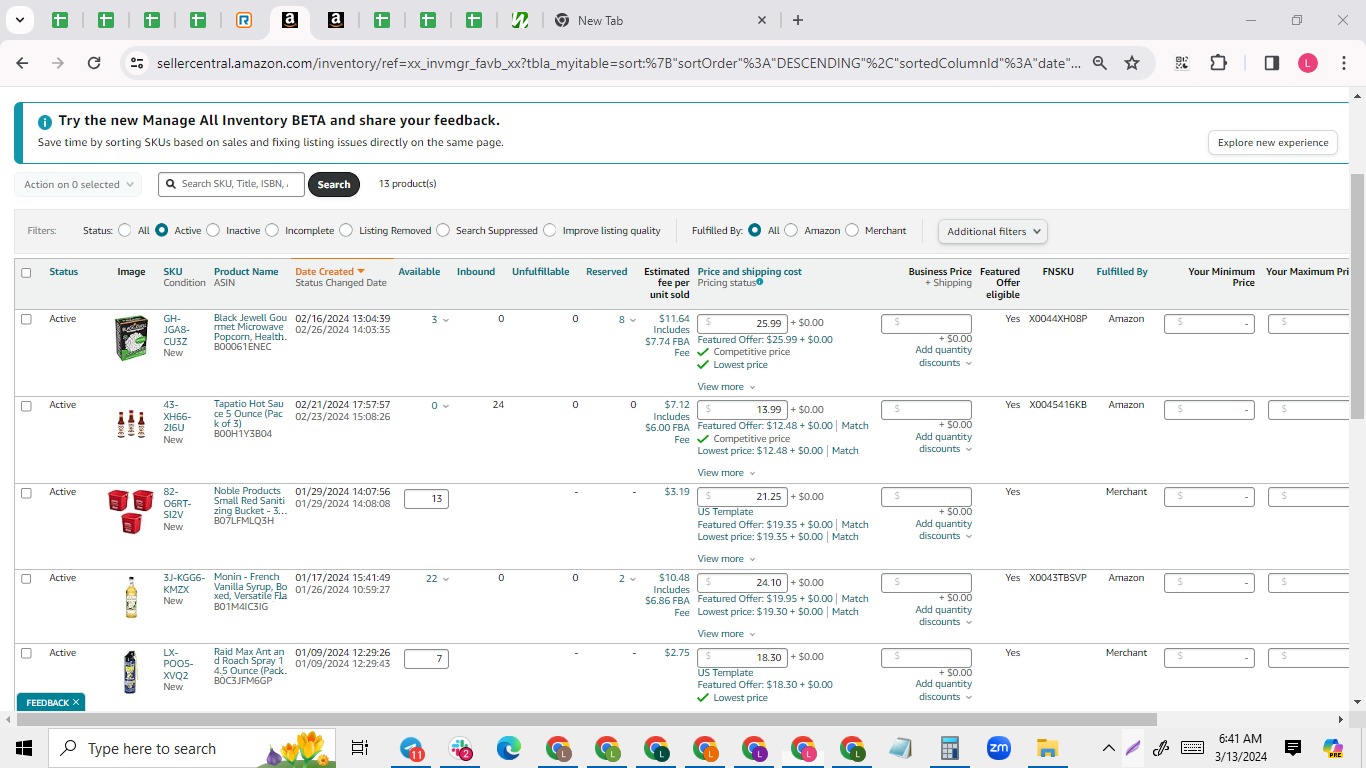Open the Chrome extensions puzzle icon
The image size is (1366, 768).
(1218, 63)
